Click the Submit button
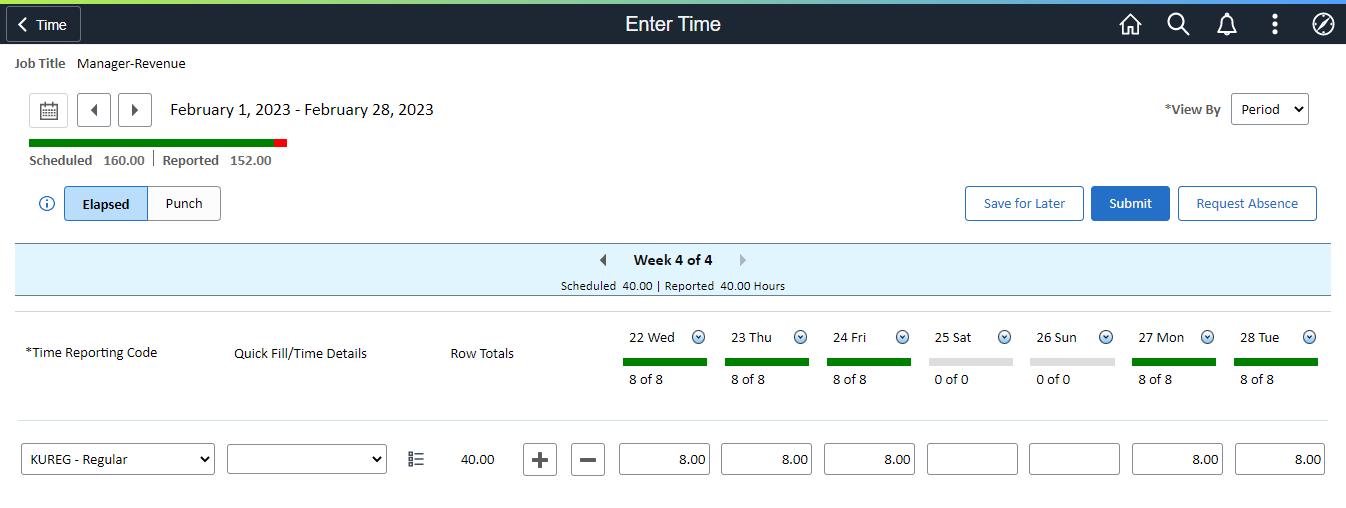 pos(1130,203)
